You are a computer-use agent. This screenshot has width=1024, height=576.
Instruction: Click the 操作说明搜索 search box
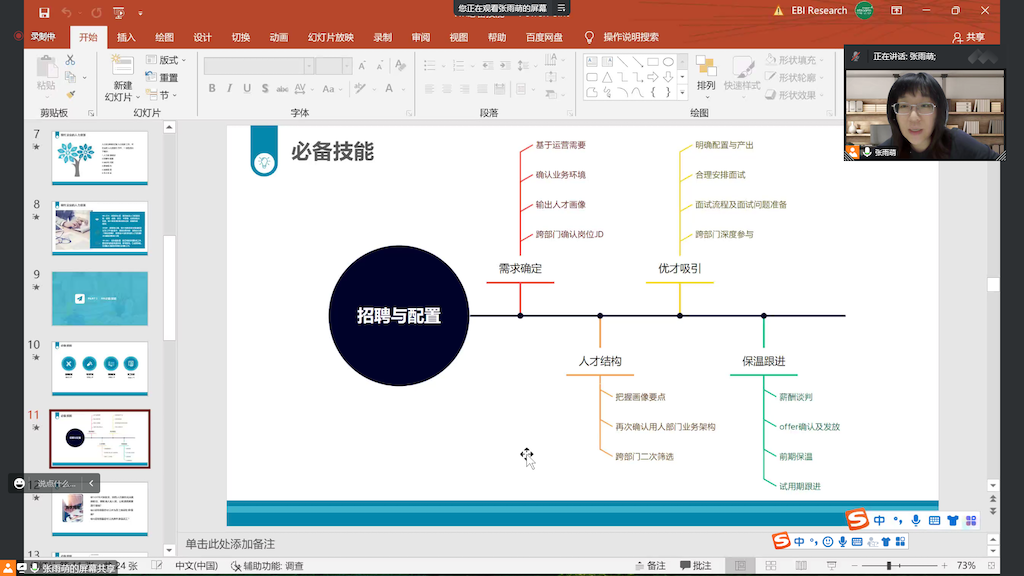point(631,37)
